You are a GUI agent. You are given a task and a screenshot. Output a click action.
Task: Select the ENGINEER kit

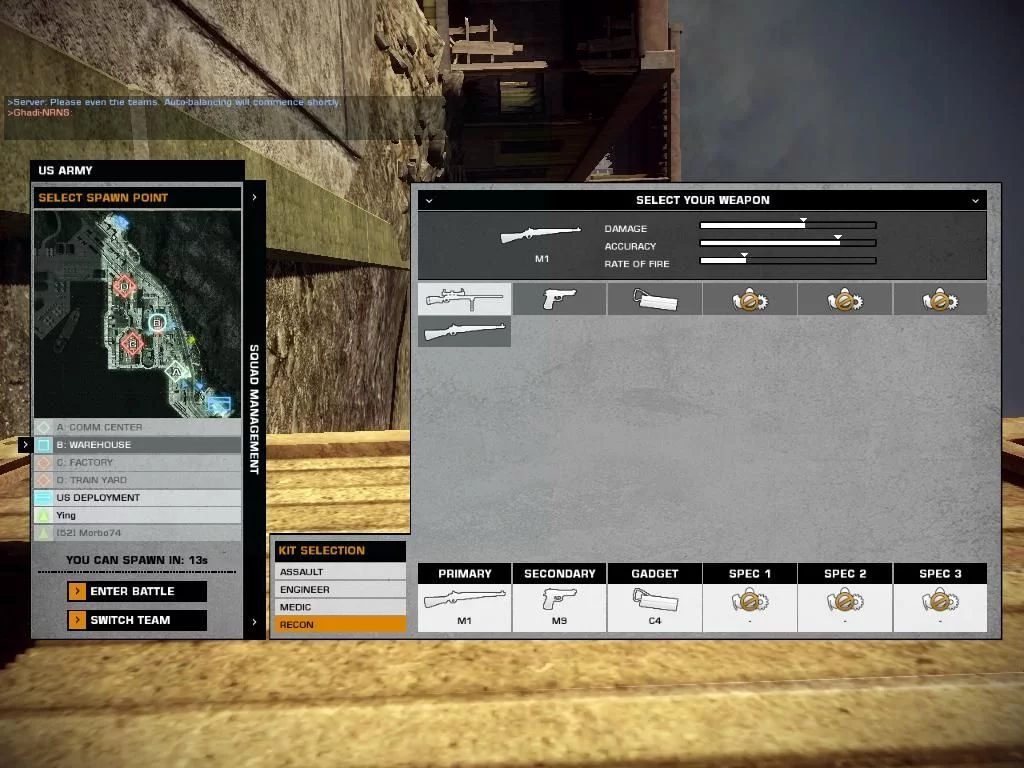340,589
